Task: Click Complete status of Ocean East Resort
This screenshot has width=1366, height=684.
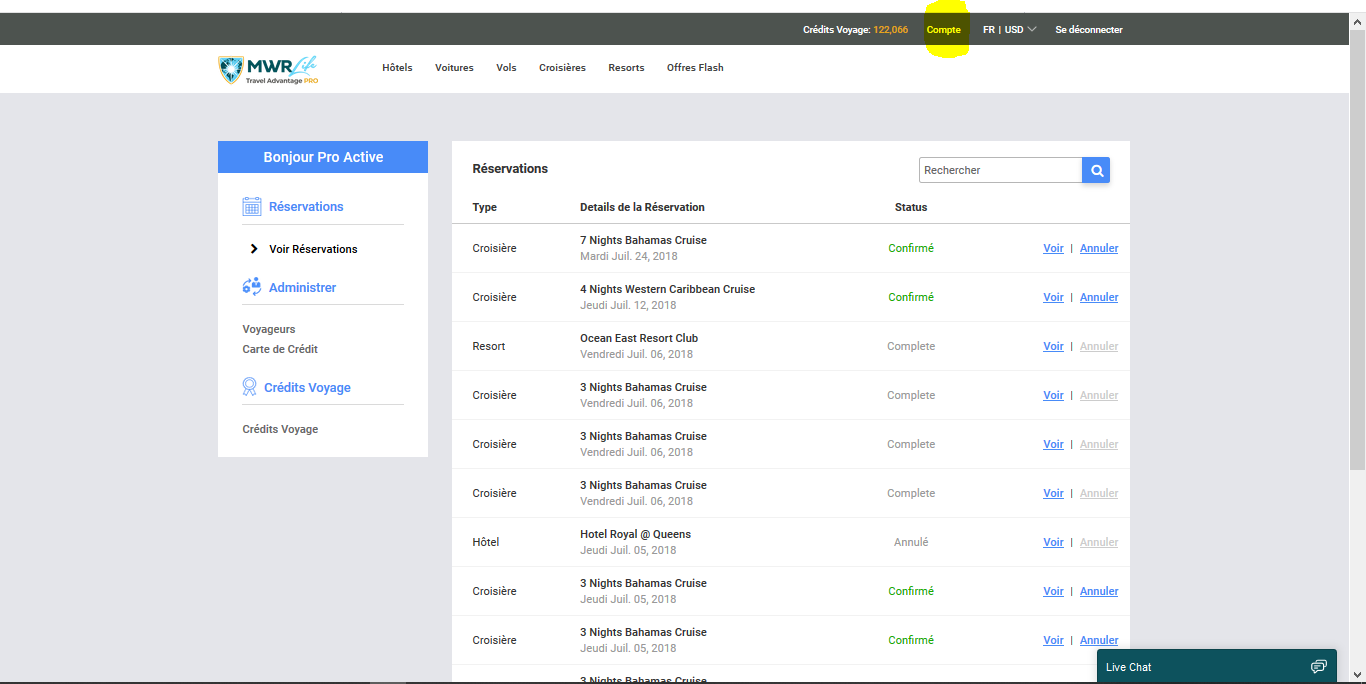Action: point(911,346)
